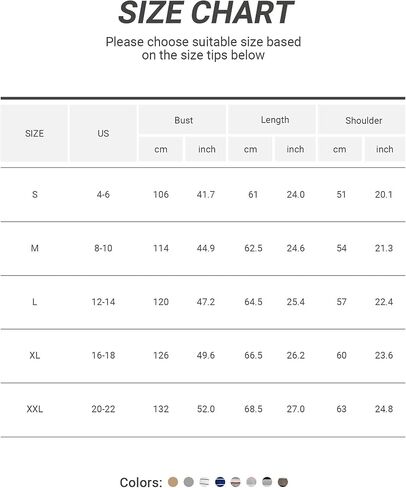Click the 12-14 US size cell
Image resolution: width=406 pixels, height=488 pixels.
[x=103, y=302]
